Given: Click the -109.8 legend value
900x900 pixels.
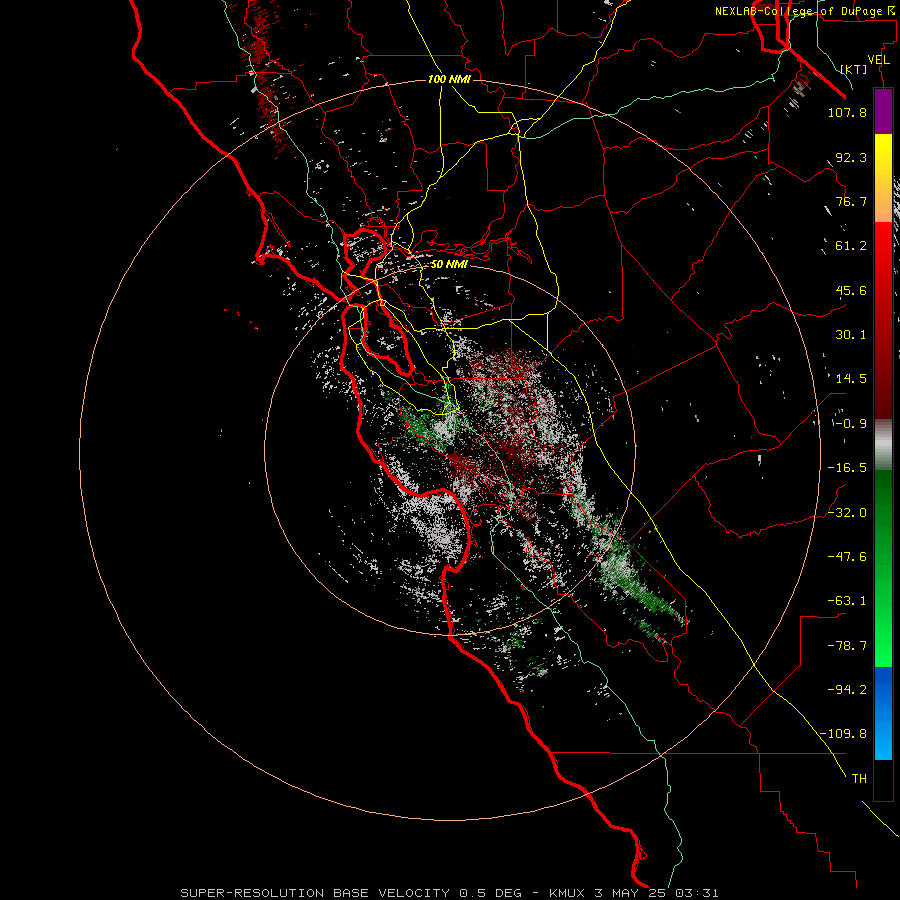Looking at the screenshot, I should [x=844, y=734].
